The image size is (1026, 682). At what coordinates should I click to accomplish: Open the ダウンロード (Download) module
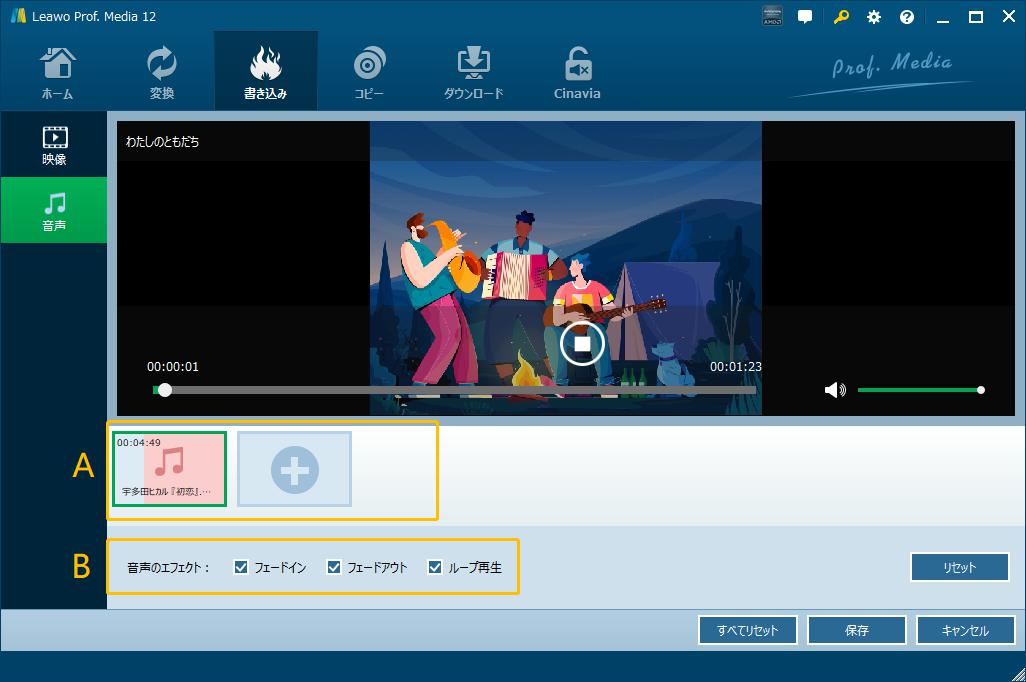pyautogui.click(x=473, y=72)
